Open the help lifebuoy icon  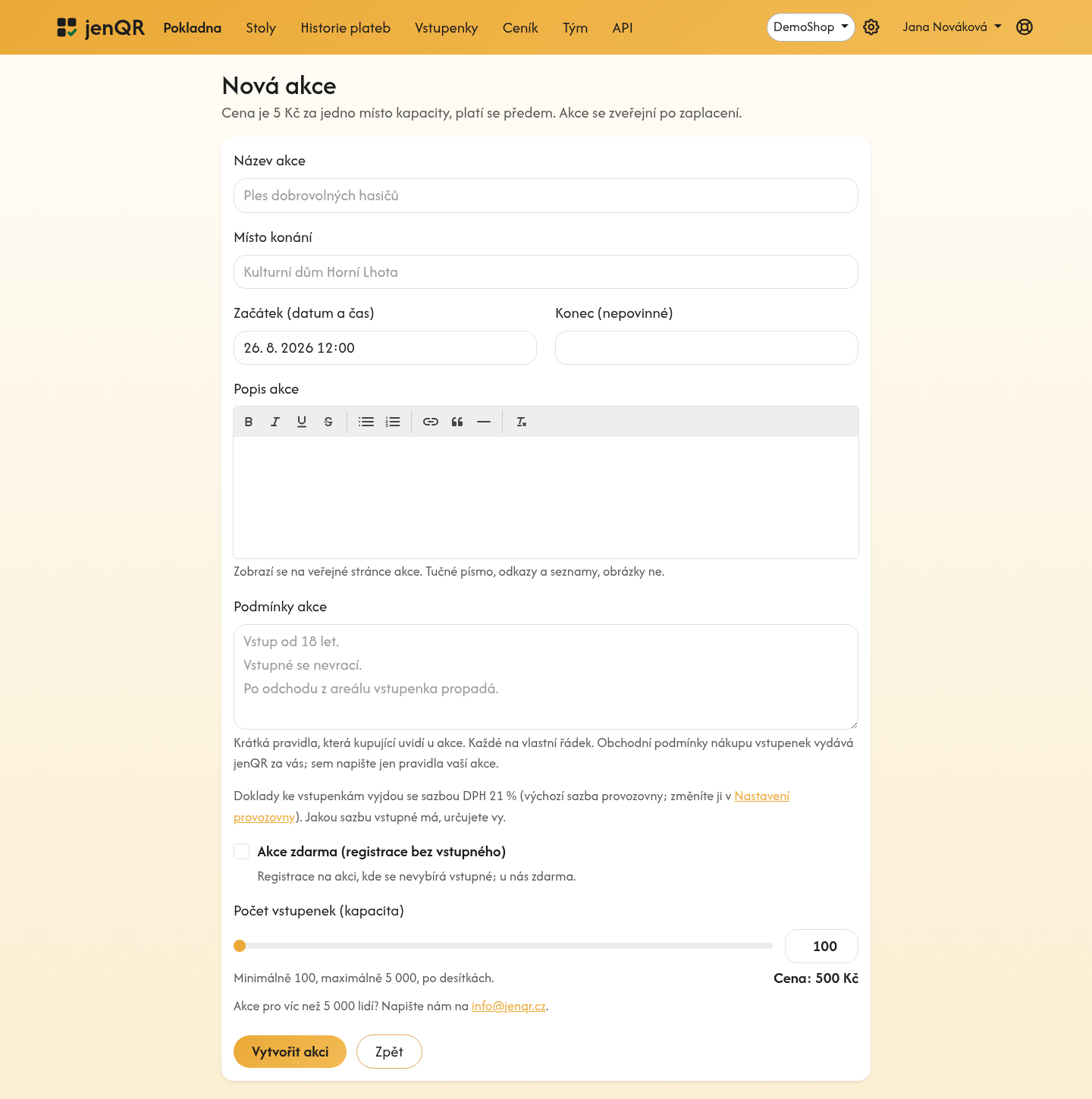(1025, 27)
